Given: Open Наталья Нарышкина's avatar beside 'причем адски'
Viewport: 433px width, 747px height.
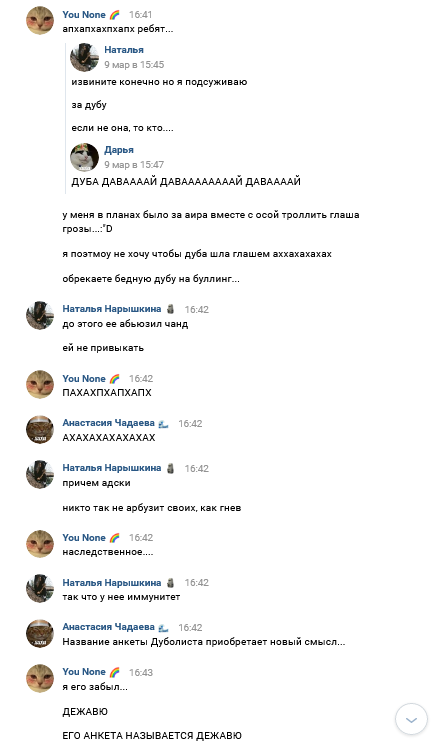Looking at the screenshot, I should click(x=40, y=474).
